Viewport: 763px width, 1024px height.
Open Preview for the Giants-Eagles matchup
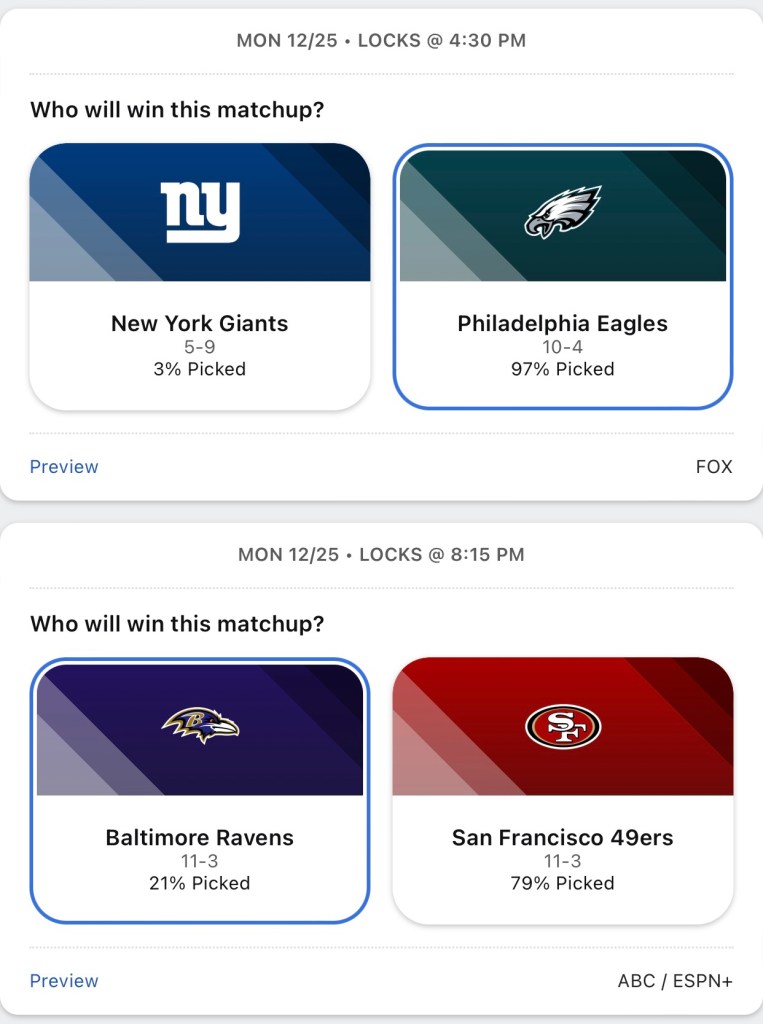64,467
